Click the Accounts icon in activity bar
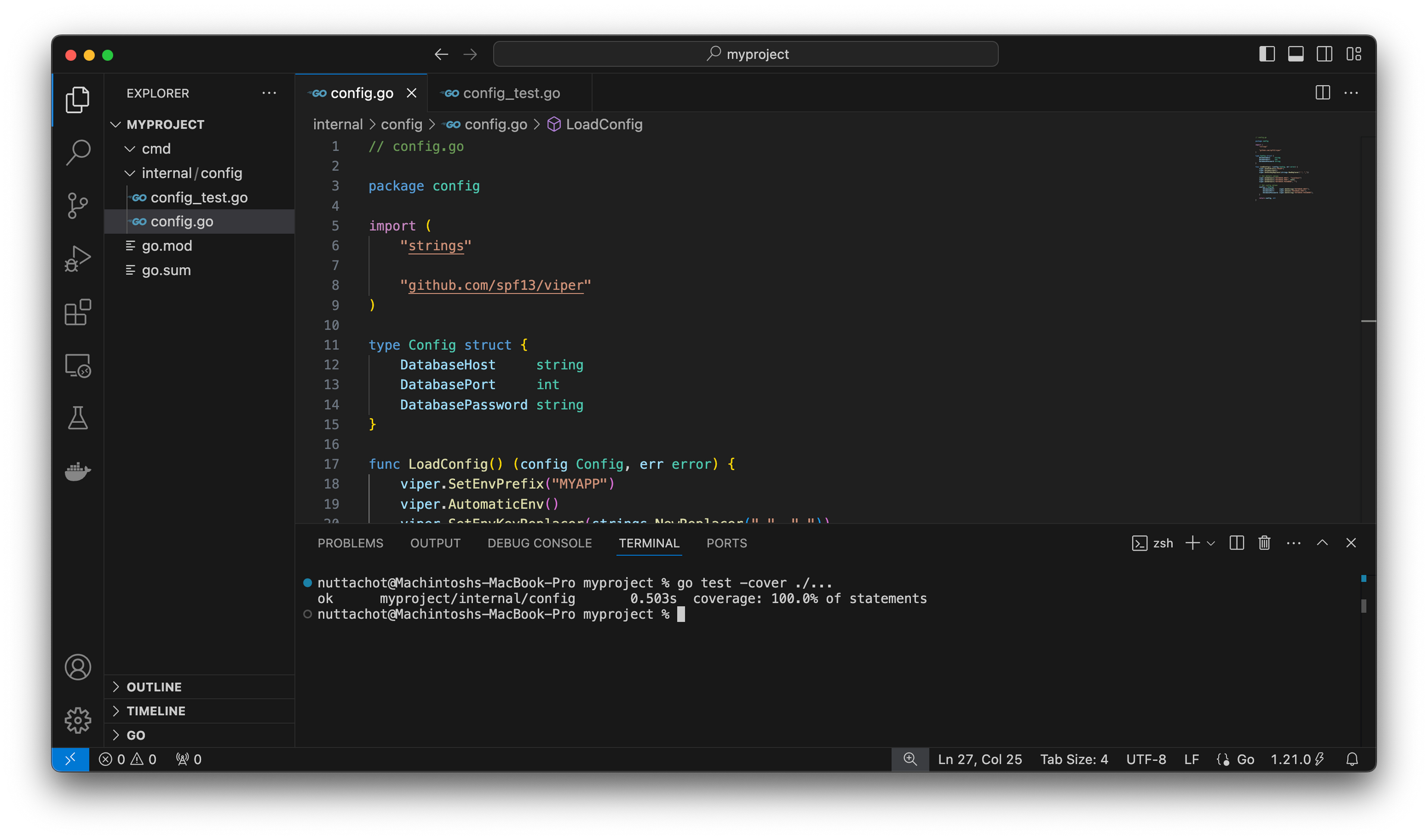Screen dimensions: 1428x840 pos(77,667)
